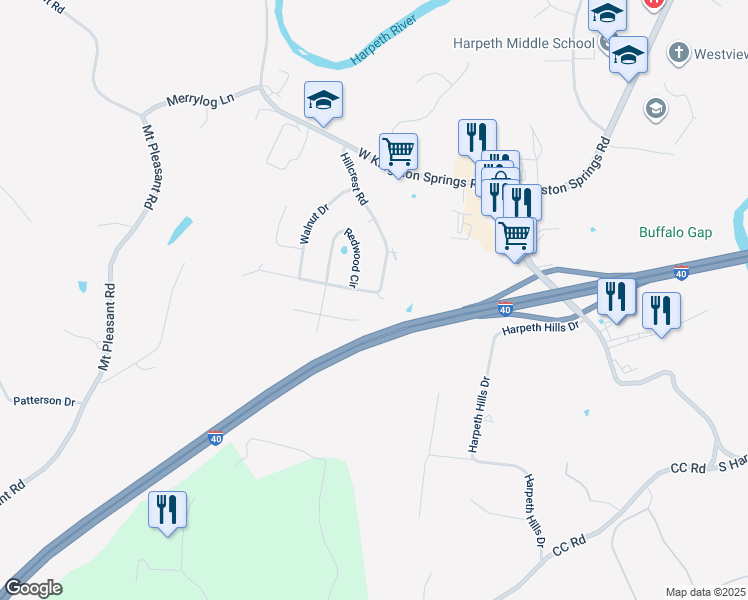
Task: Click the restaurant marker above Harpeth Hills Dr
Action: (x=616, y=300)
